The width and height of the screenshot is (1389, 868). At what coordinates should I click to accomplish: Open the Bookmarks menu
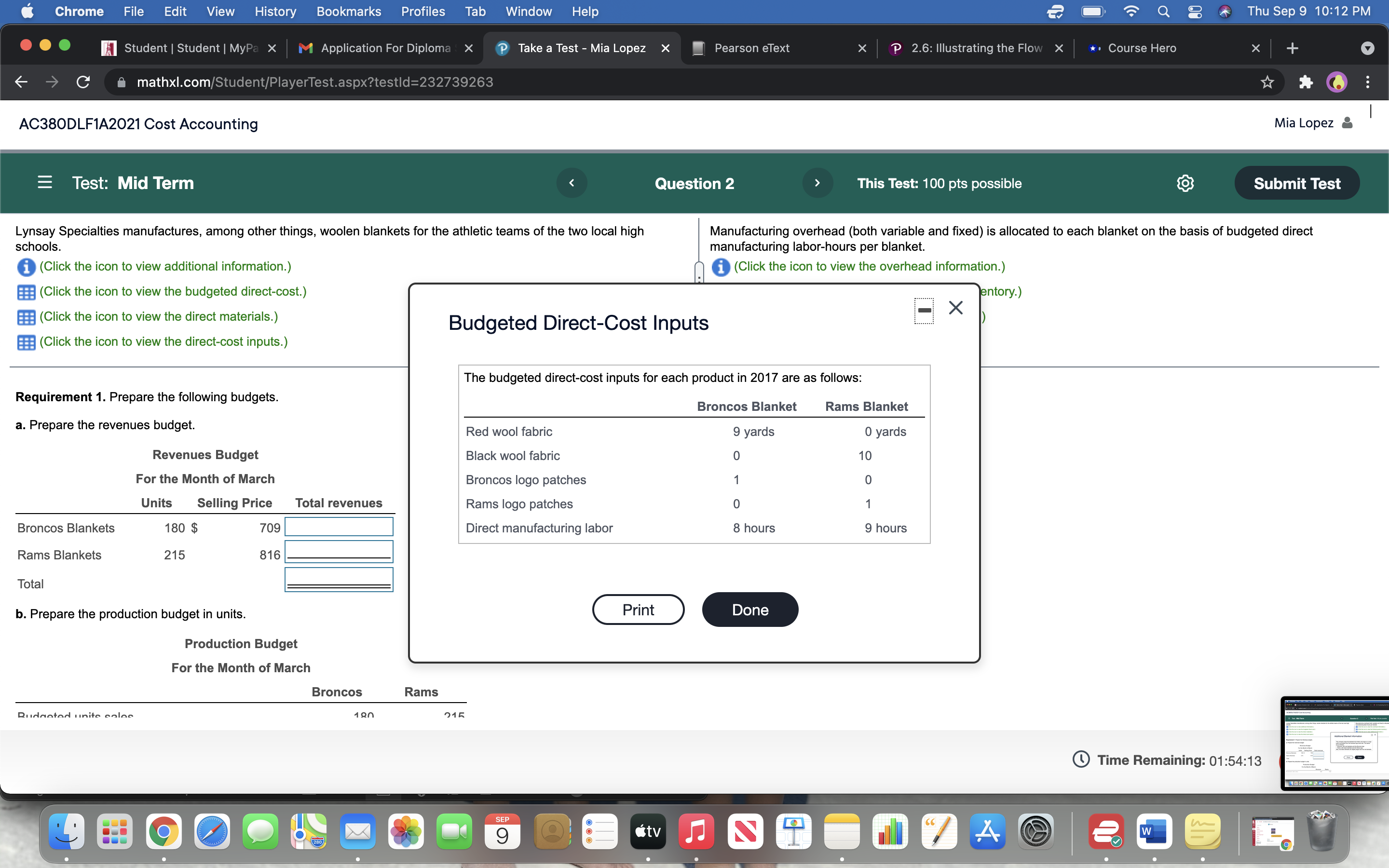coord(349,11)
